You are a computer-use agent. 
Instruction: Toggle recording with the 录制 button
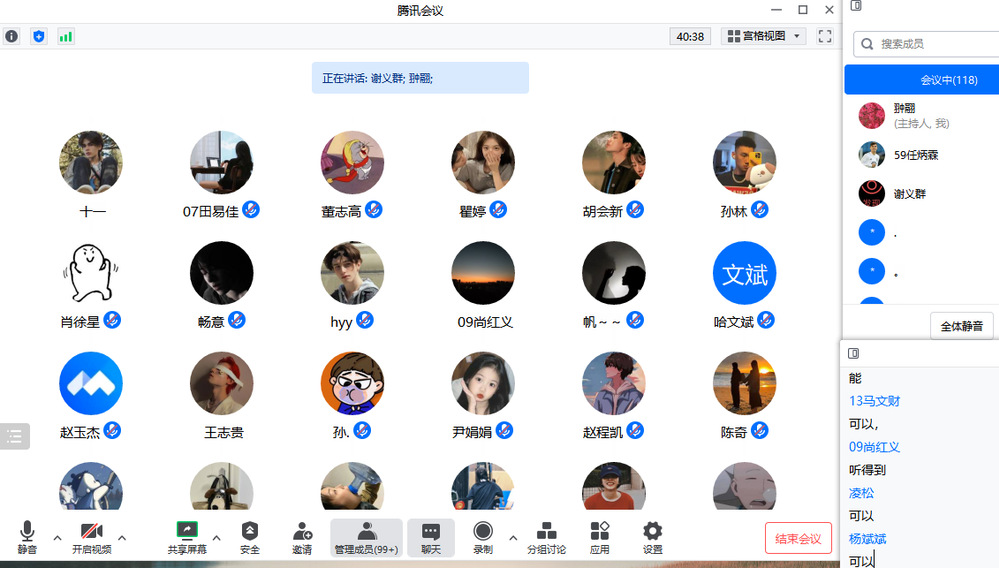[x=483, y=538]
